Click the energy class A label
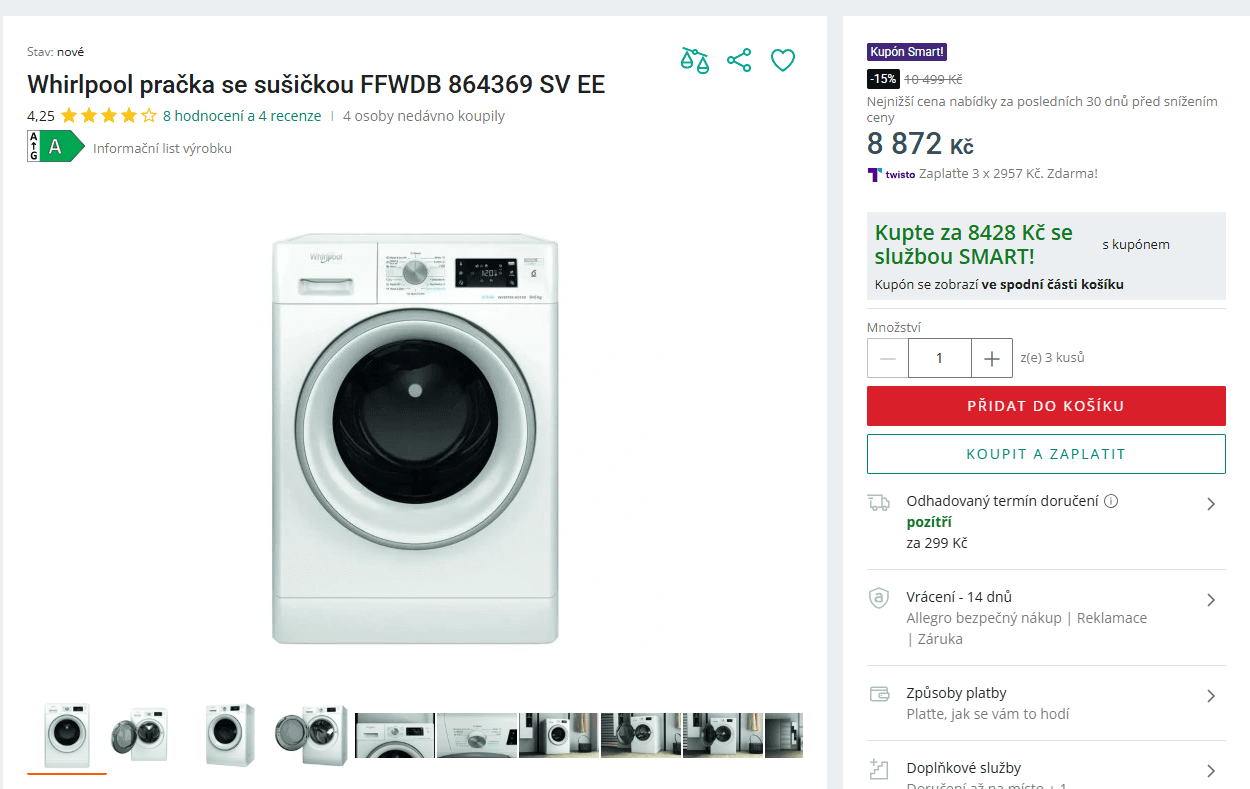 (55, 146)
